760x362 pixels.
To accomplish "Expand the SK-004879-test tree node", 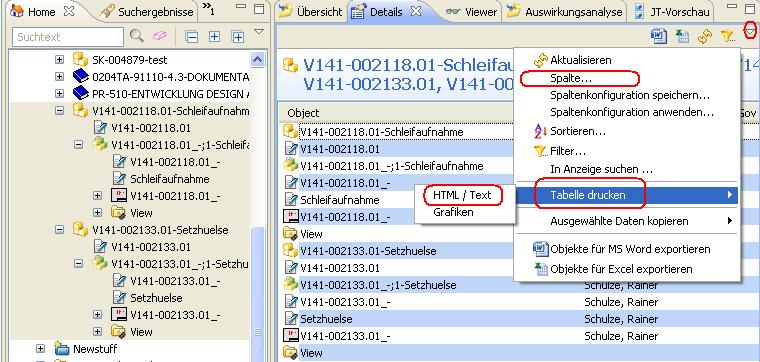I will click(59, 60).
